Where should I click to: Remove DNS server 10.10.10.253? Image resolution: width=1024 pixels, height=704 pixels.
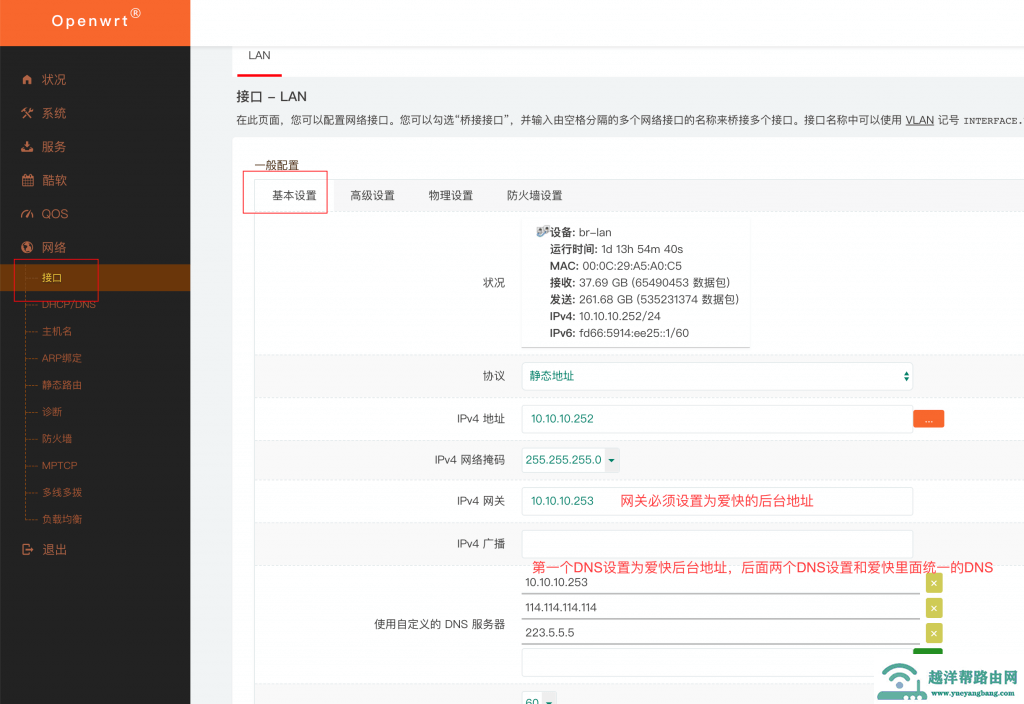pyautogui.click(x=934, y=583)
